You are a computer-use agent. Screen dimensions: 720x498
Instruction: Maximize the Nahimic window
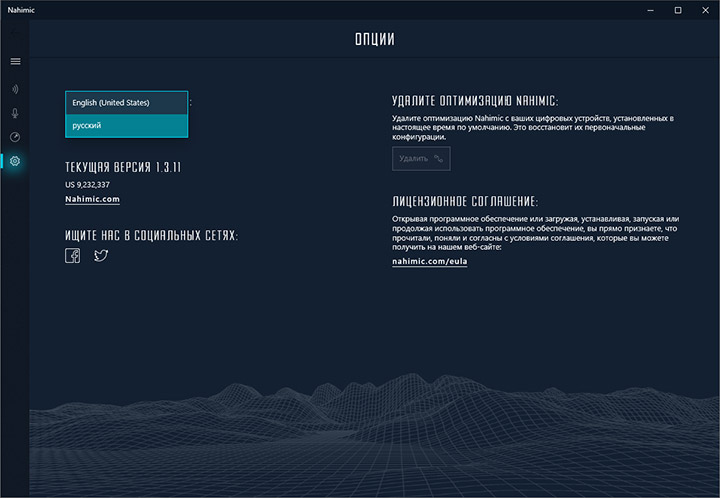pyautogui.click(x=678, y=10)
